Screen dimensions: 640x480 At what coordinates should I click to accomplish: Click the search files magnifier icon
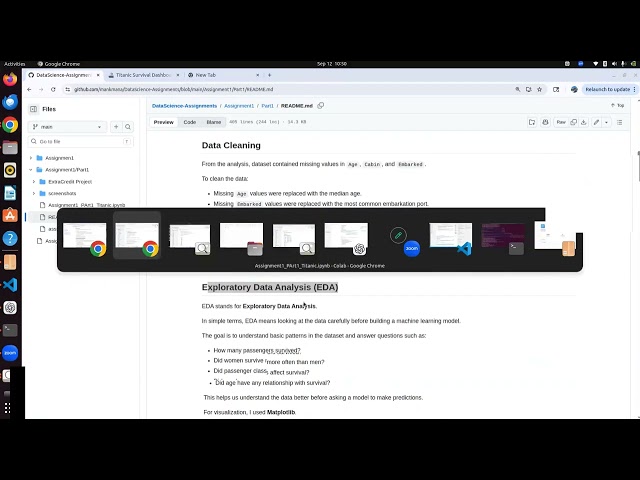coord(128,127)
